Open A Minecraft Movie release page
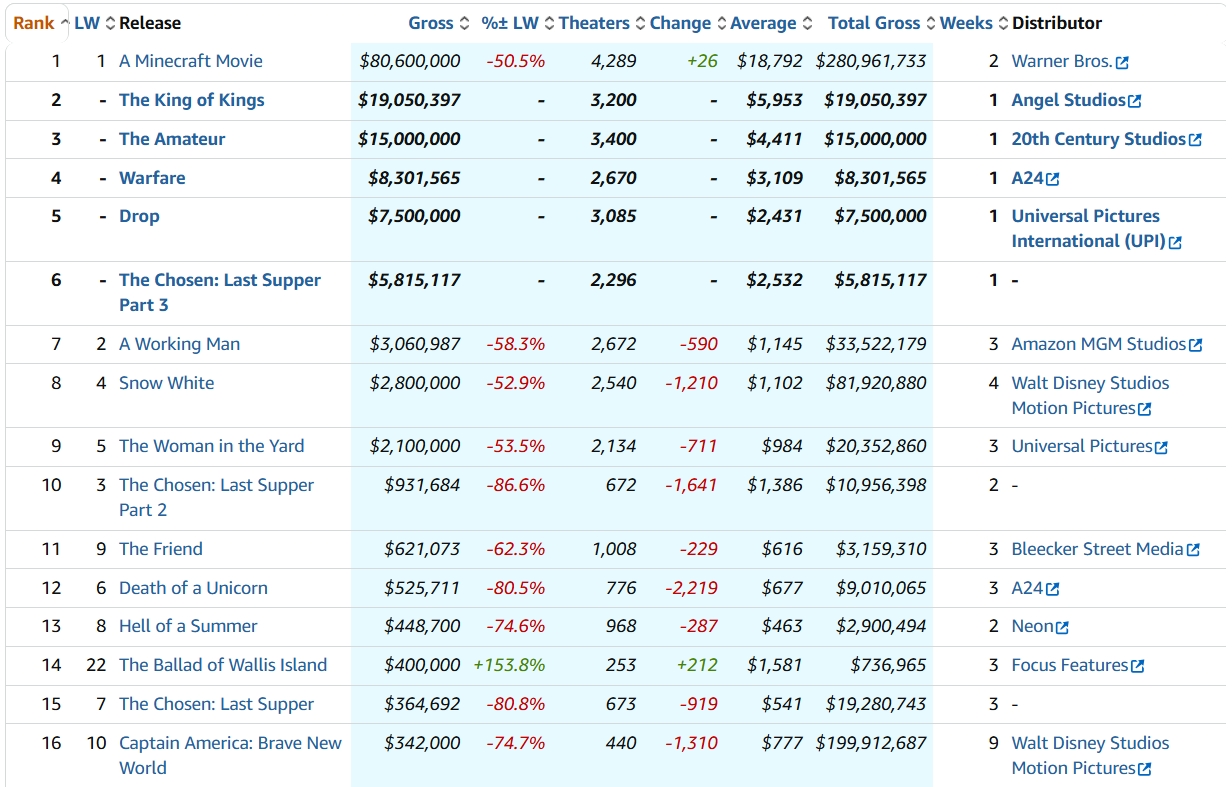 pyautogui.click(x=191, y=61)
